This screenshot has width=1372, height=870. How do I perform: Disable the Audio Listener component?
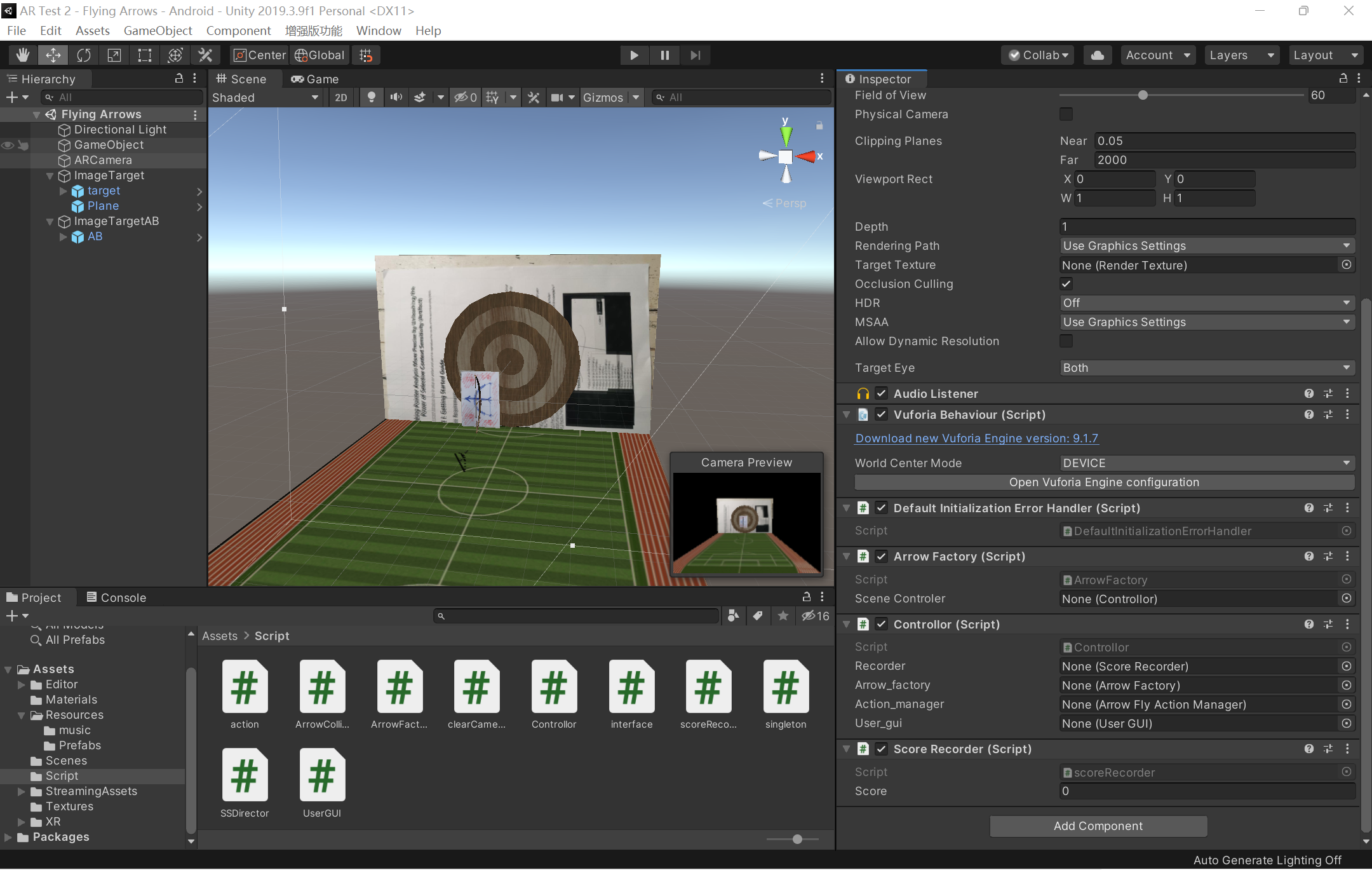(x=881, y=393)
